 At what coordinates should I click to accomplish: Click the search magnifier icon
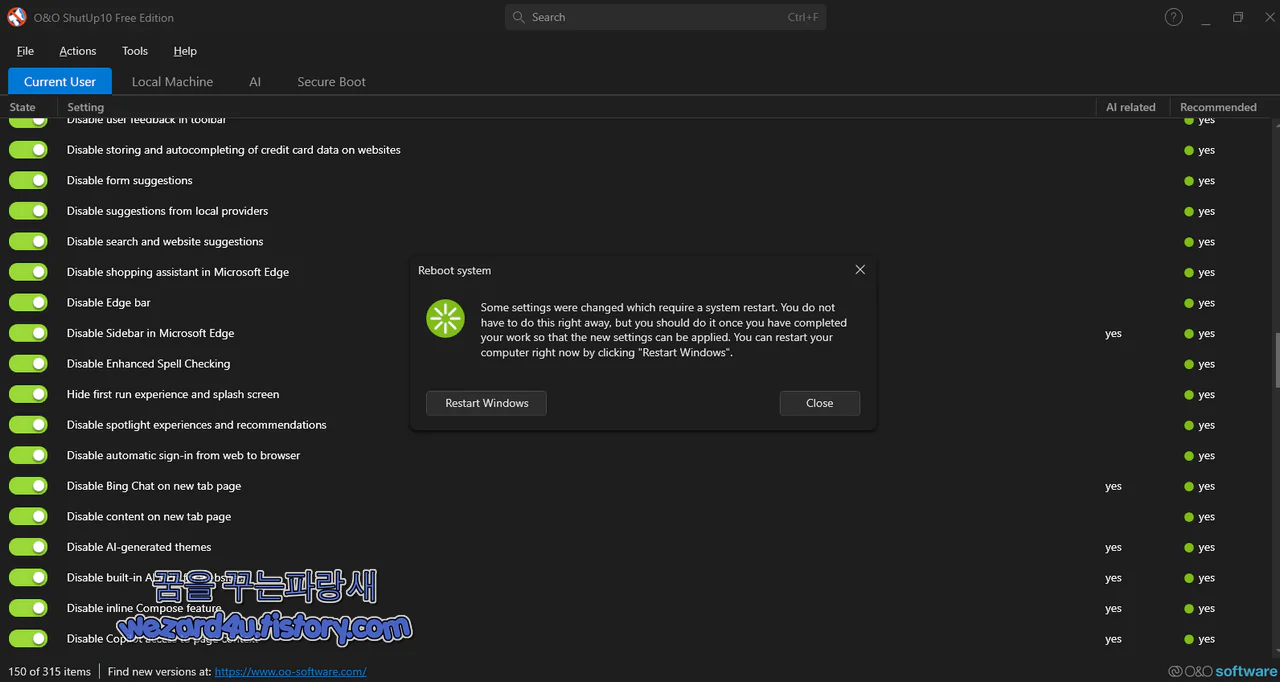518,17
